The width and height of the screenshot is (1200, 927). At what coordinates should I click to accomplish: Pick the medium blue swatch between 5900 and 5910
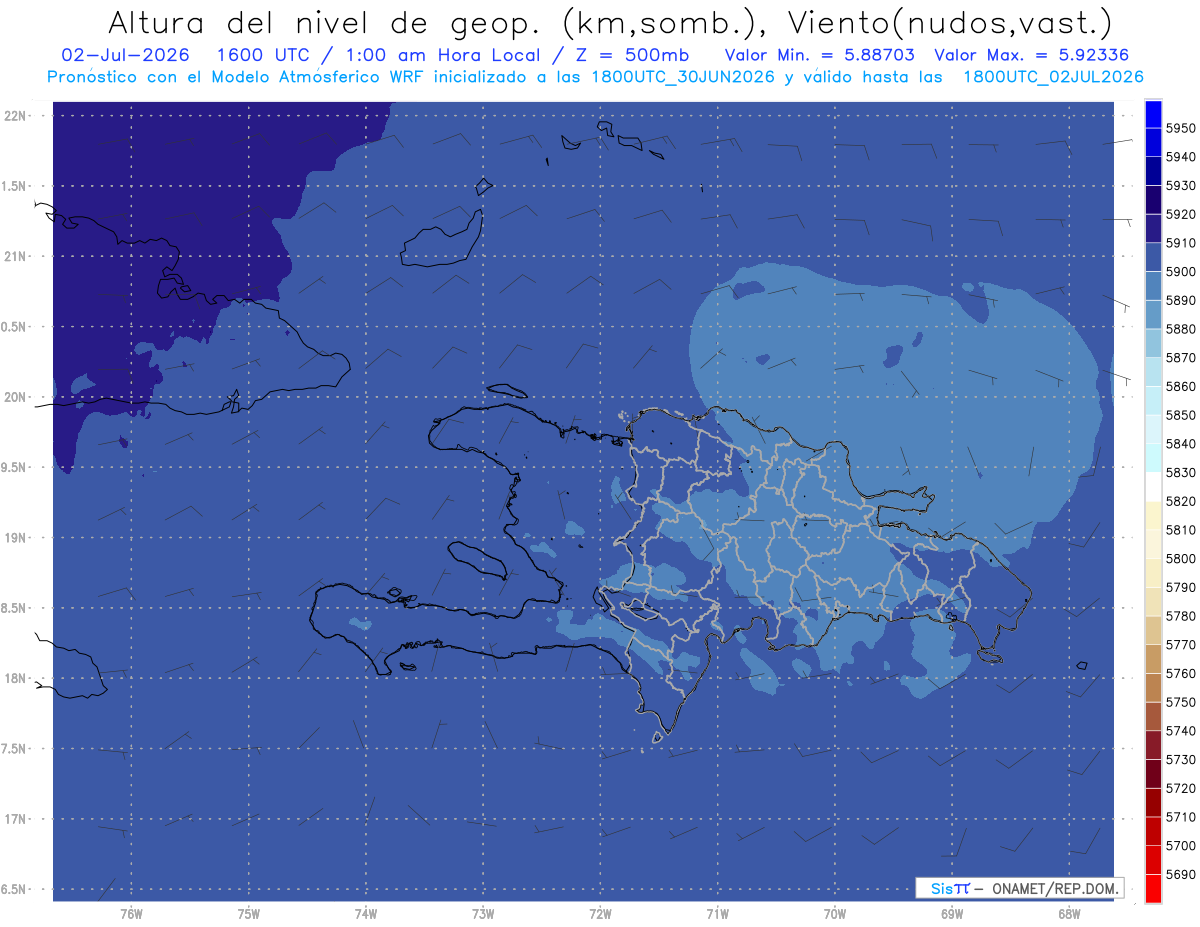1153,257
